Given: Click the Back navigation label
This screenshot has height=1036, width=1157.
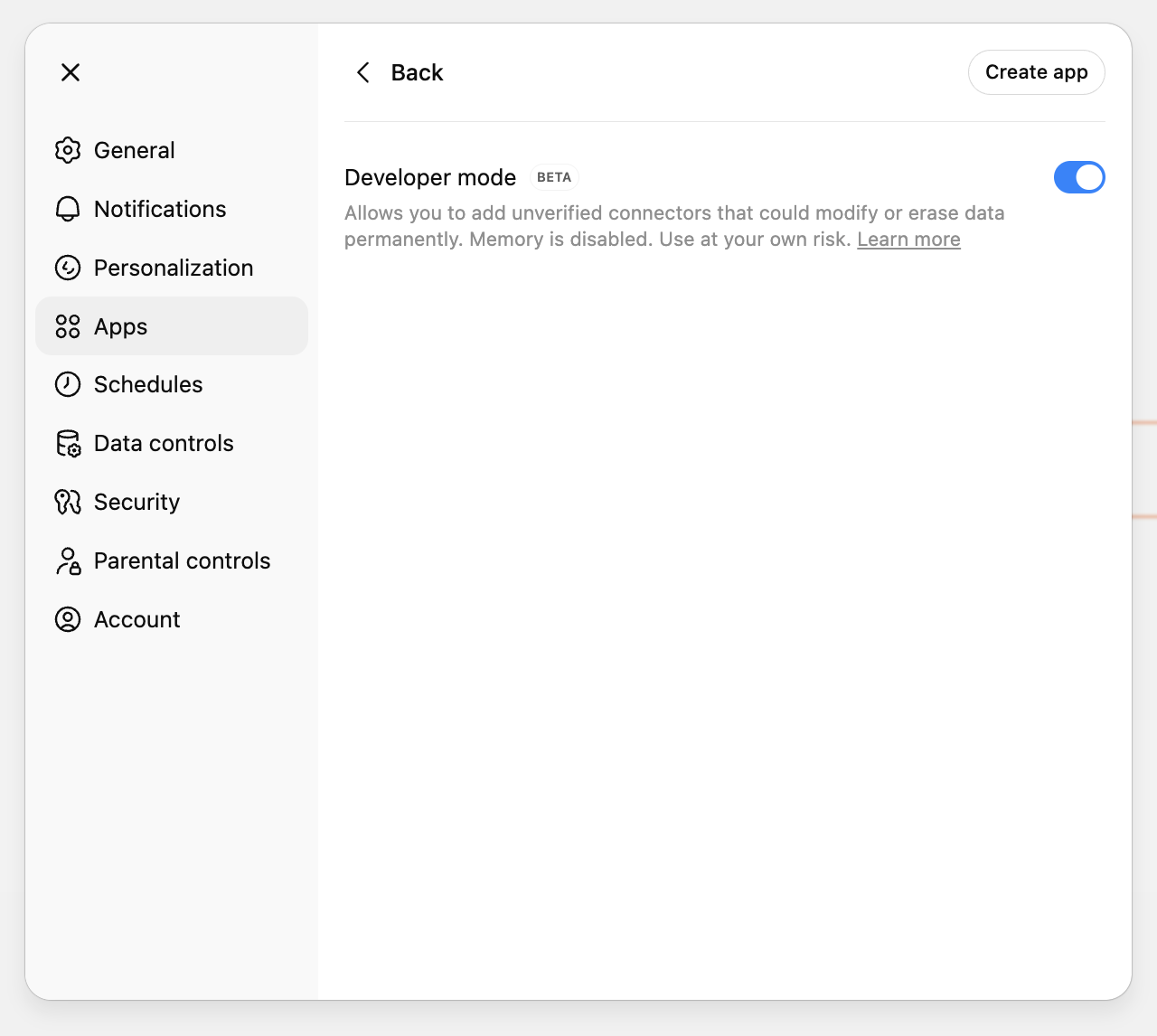Looking at the screenshot, I should pyautogui.click(x=417, y=72).
